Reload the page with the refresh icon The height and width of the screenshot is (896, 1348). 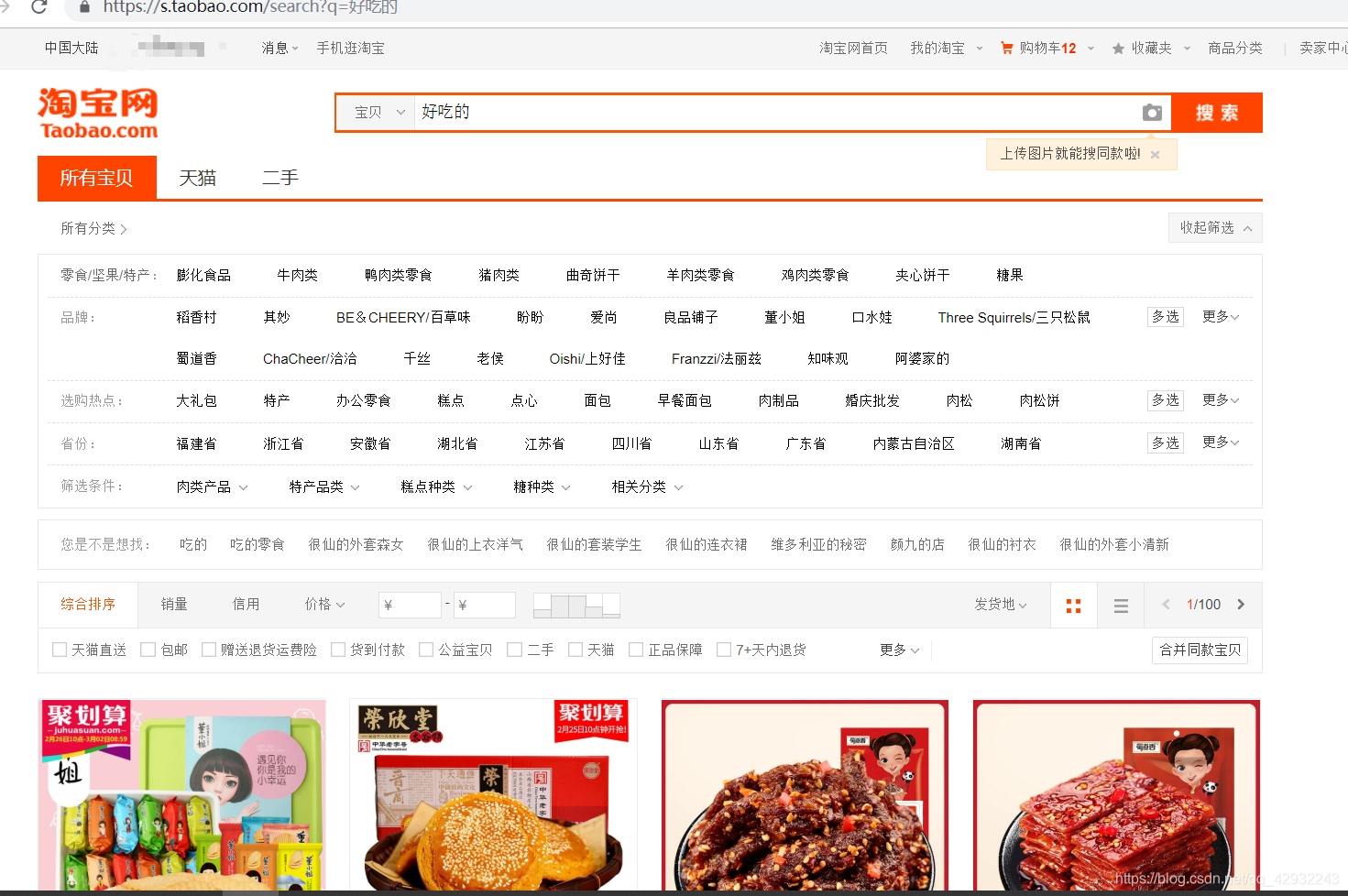click(38, 6)
